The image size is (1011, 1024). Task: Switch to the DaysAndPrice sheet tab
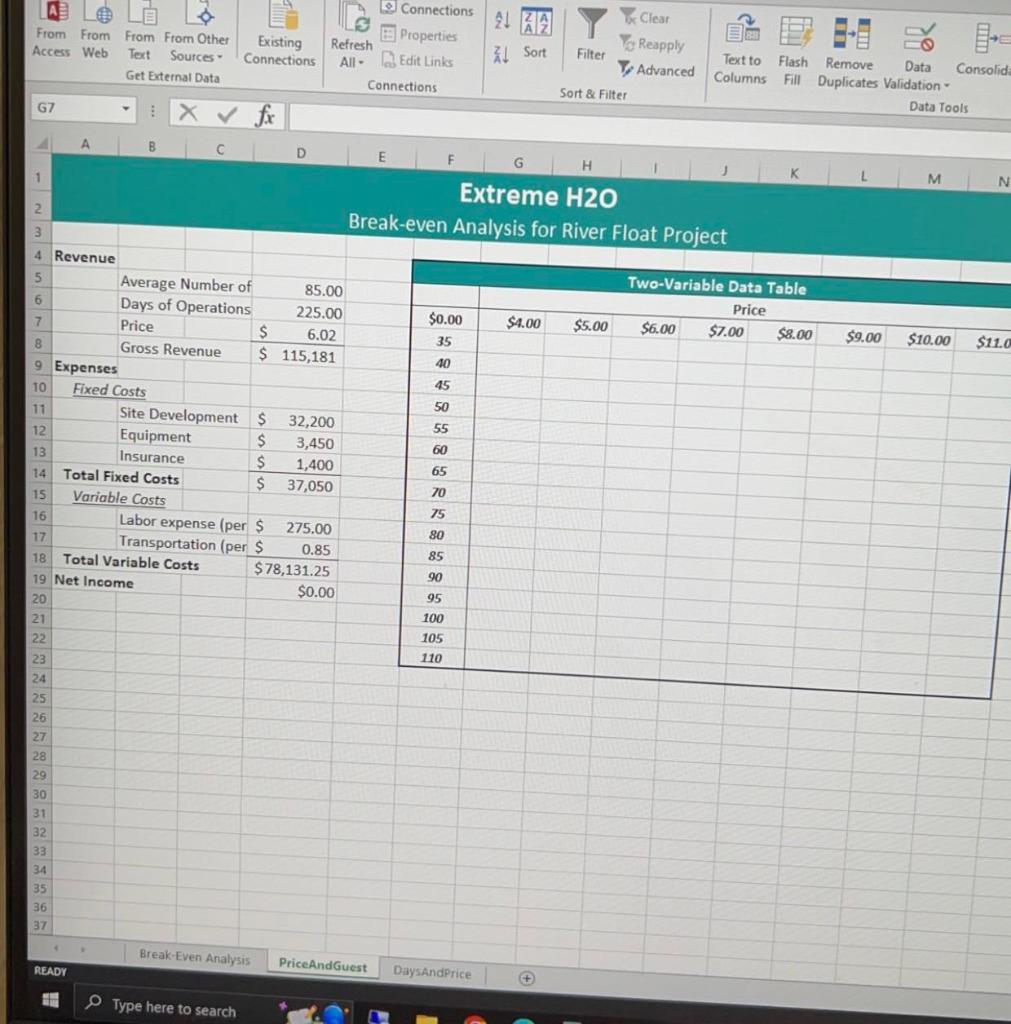(432, 971)
